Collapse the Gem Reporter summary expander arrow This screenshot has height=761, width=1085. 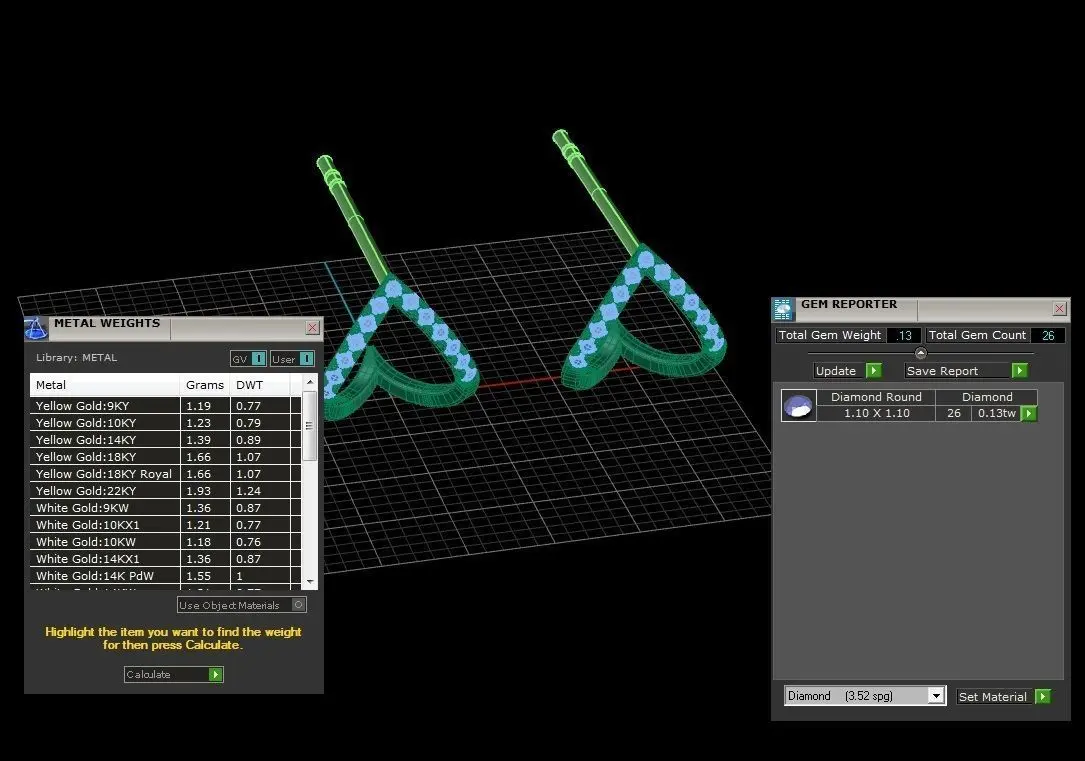[920, 354]
